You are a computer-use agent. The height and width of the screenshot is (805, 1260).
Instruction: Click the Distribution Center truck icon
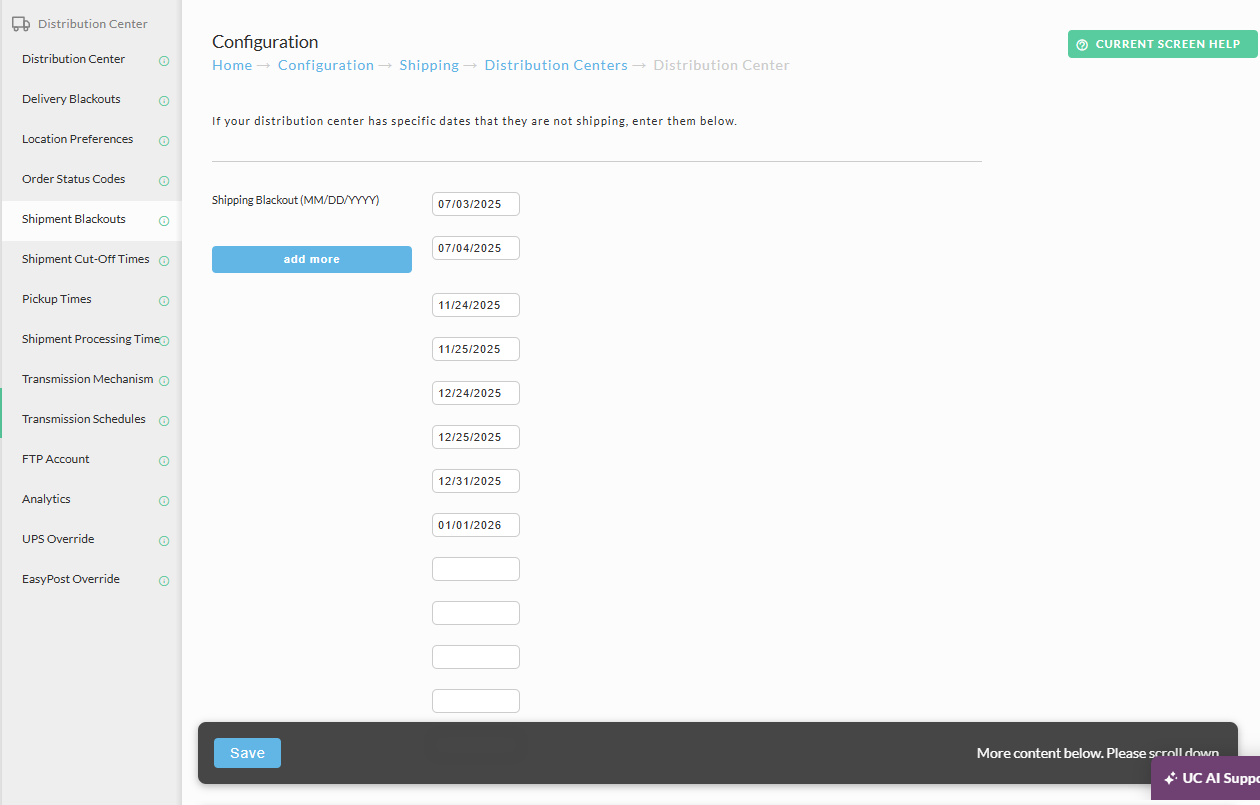click(x=20, y=24)
